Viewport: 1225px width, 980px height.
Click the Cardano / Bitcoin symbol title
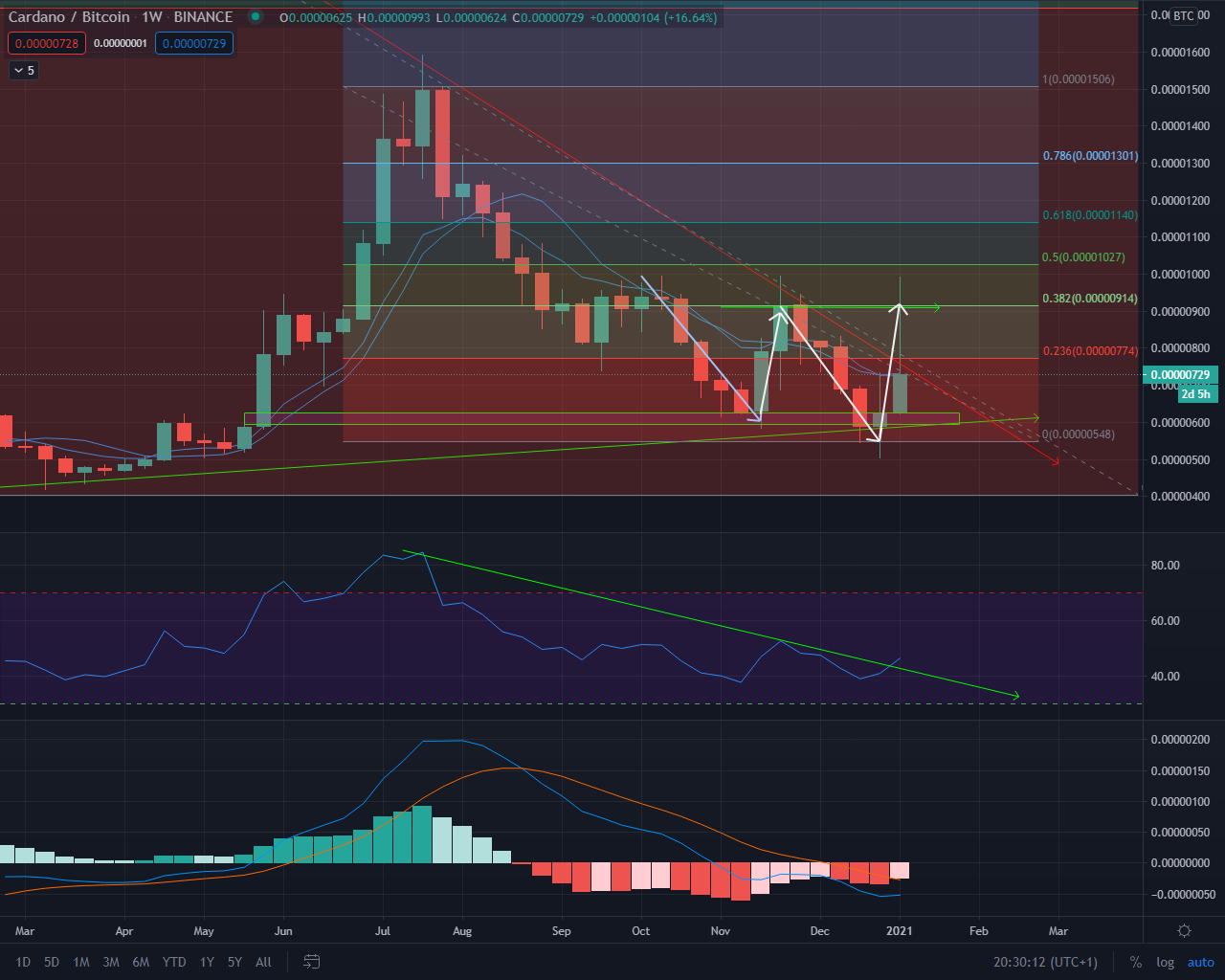(69, 17)
